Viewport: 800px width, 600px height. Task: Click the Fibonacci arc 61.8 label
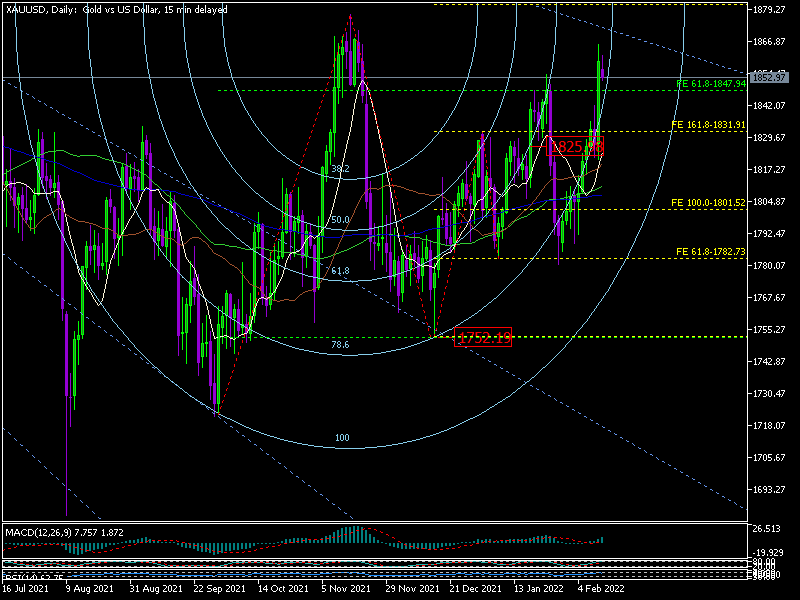(x=340, y=271)
